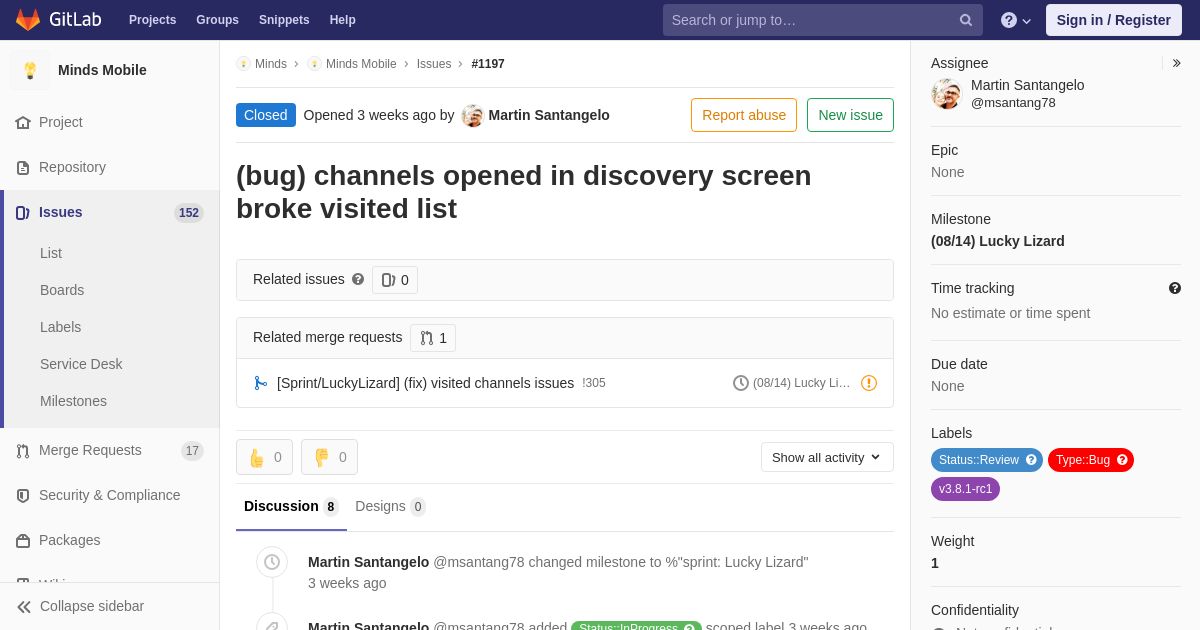Viewport: 1200px width, 630px height.
Task: Switch to the Designs tab
Action: tap(390, 506)
